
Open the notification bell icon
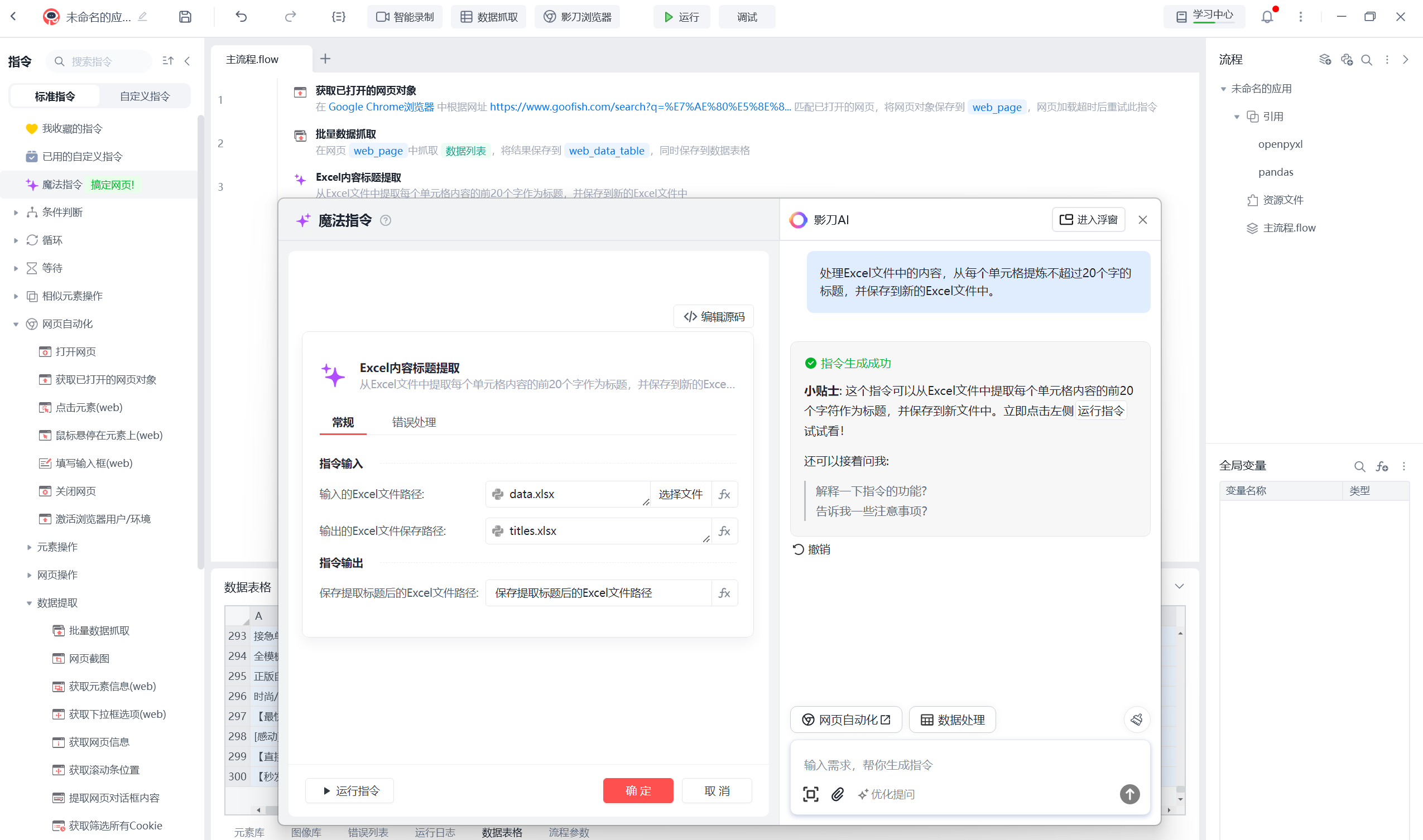click(1267, 16)
